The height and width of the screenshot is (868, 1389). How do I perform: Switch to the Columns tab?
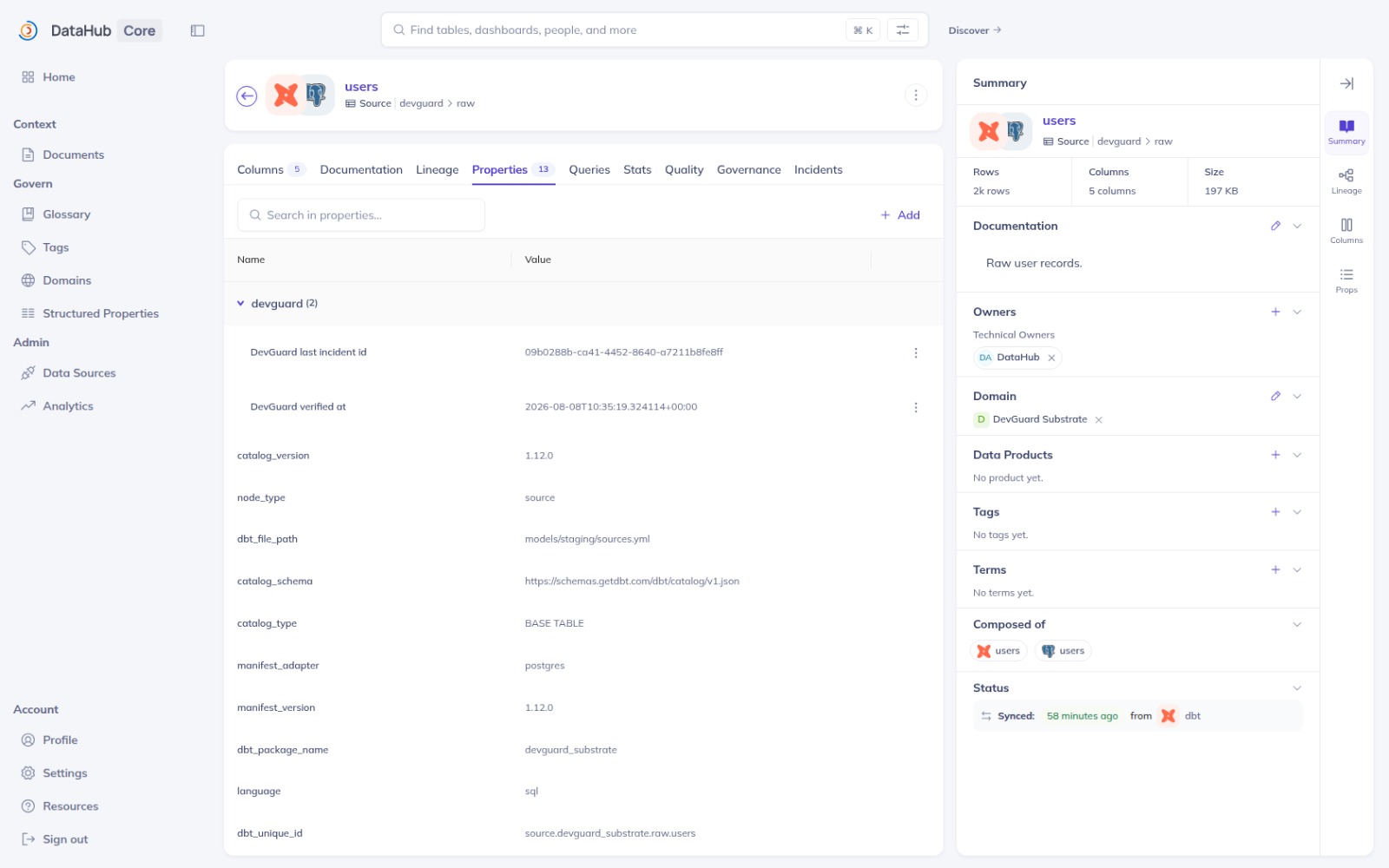pos(271,169)
